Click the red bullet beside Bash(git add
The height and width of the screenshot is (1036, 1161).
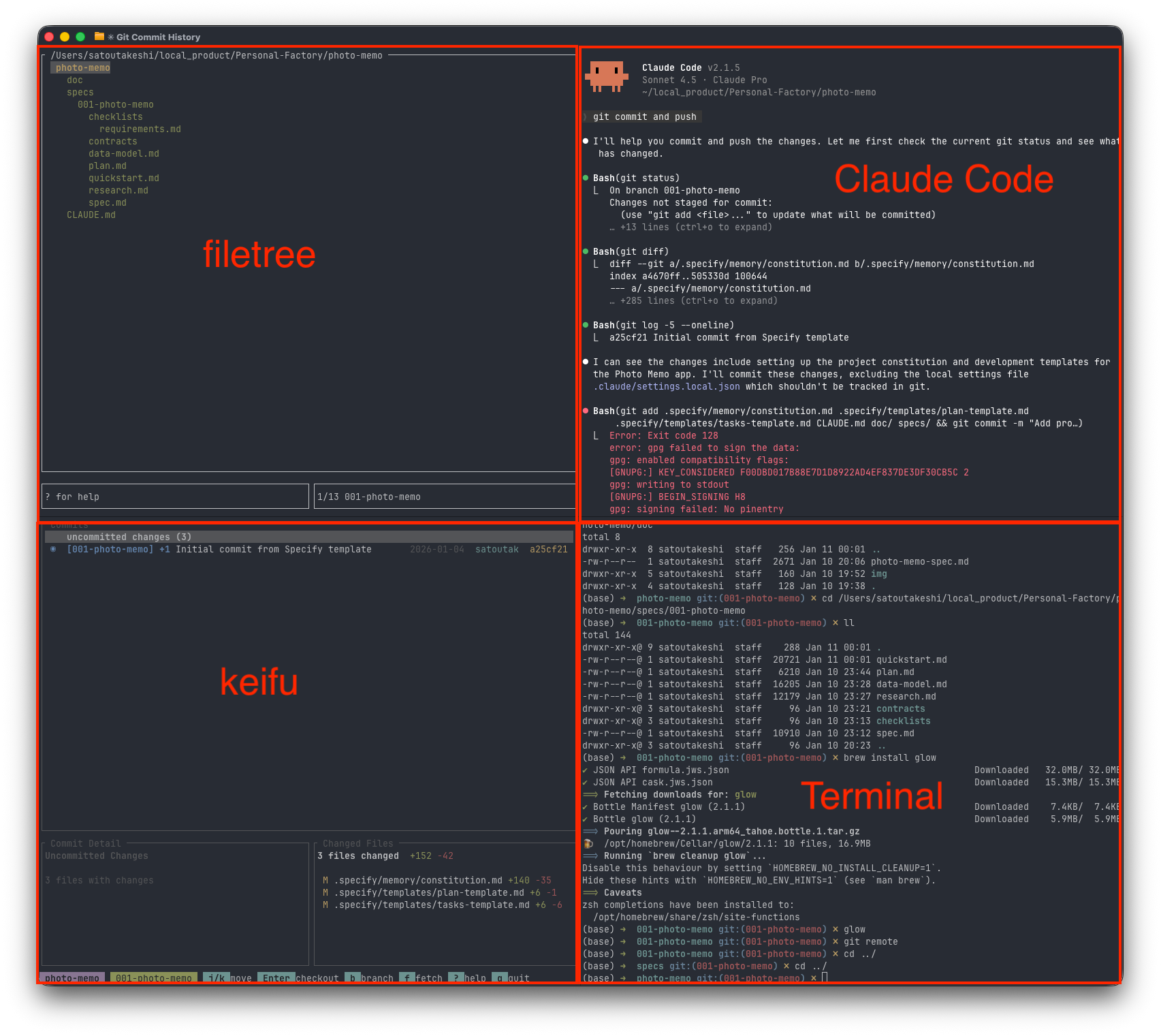pos(586,411)
